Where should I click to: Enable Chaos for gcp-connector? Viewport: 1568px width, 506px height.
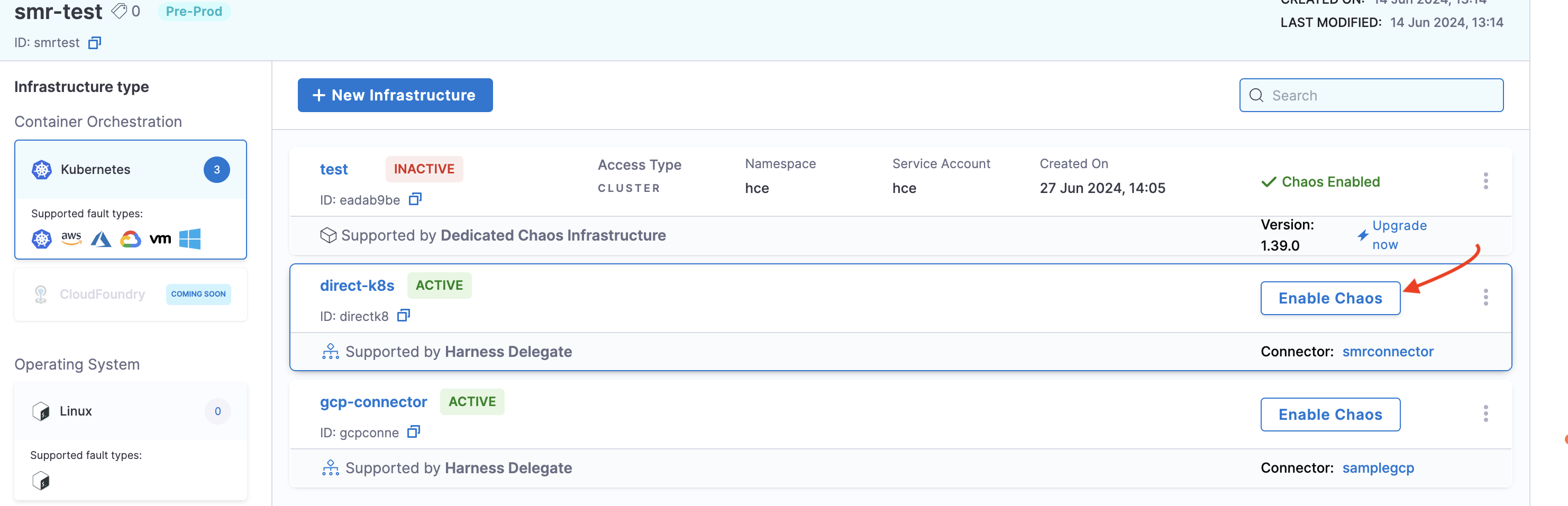pyautogui.click(x=1330, y=415)
